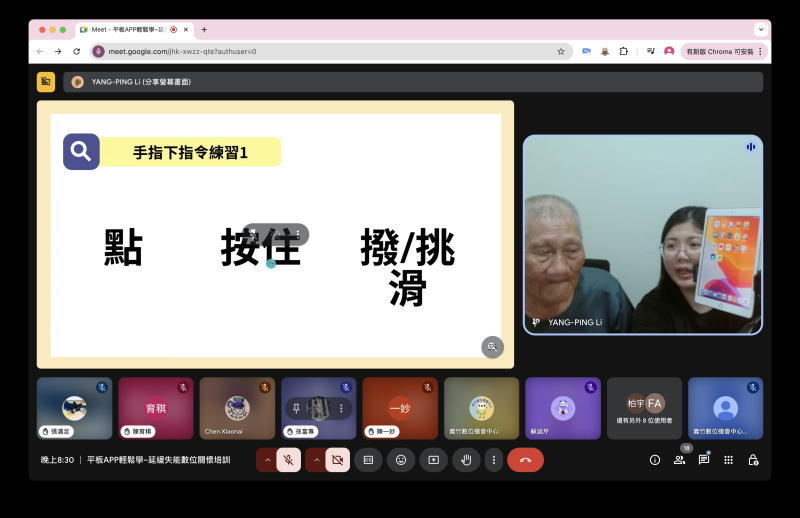This screenshot has width=800, height=518.
Task: Bookmark this page with star icon
Action: click(x=561, y=52)
